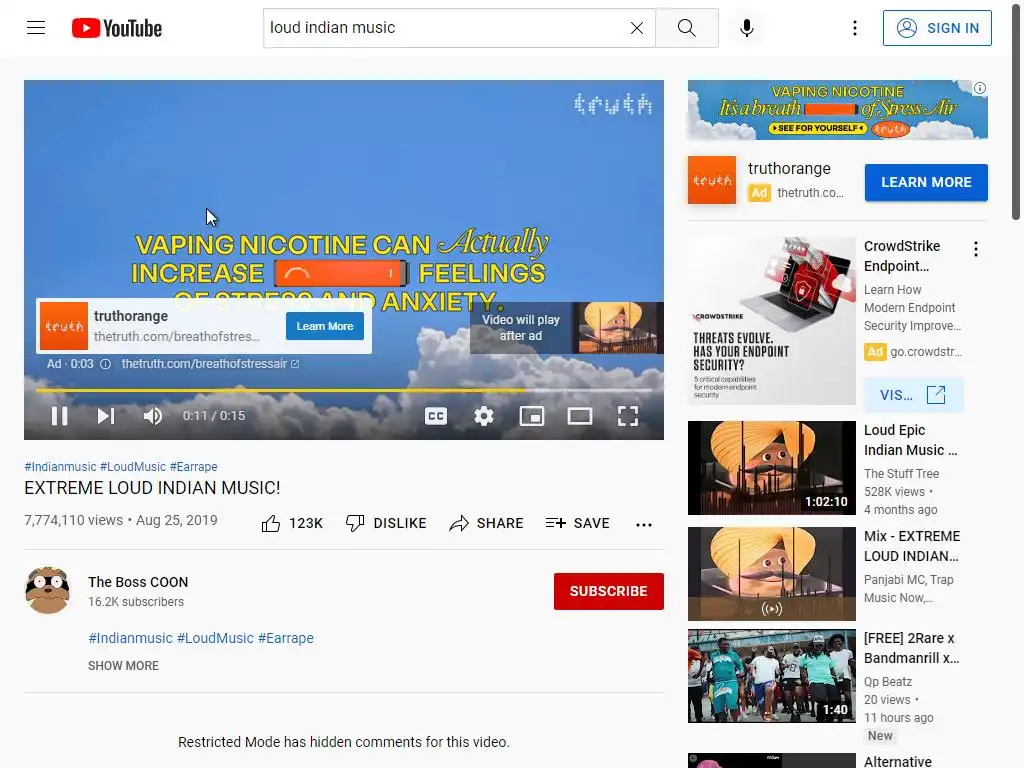The image size is (1024, 768).
Task: Open the CrowdStrike Endpoint ad title
Action: pos(902,256)
